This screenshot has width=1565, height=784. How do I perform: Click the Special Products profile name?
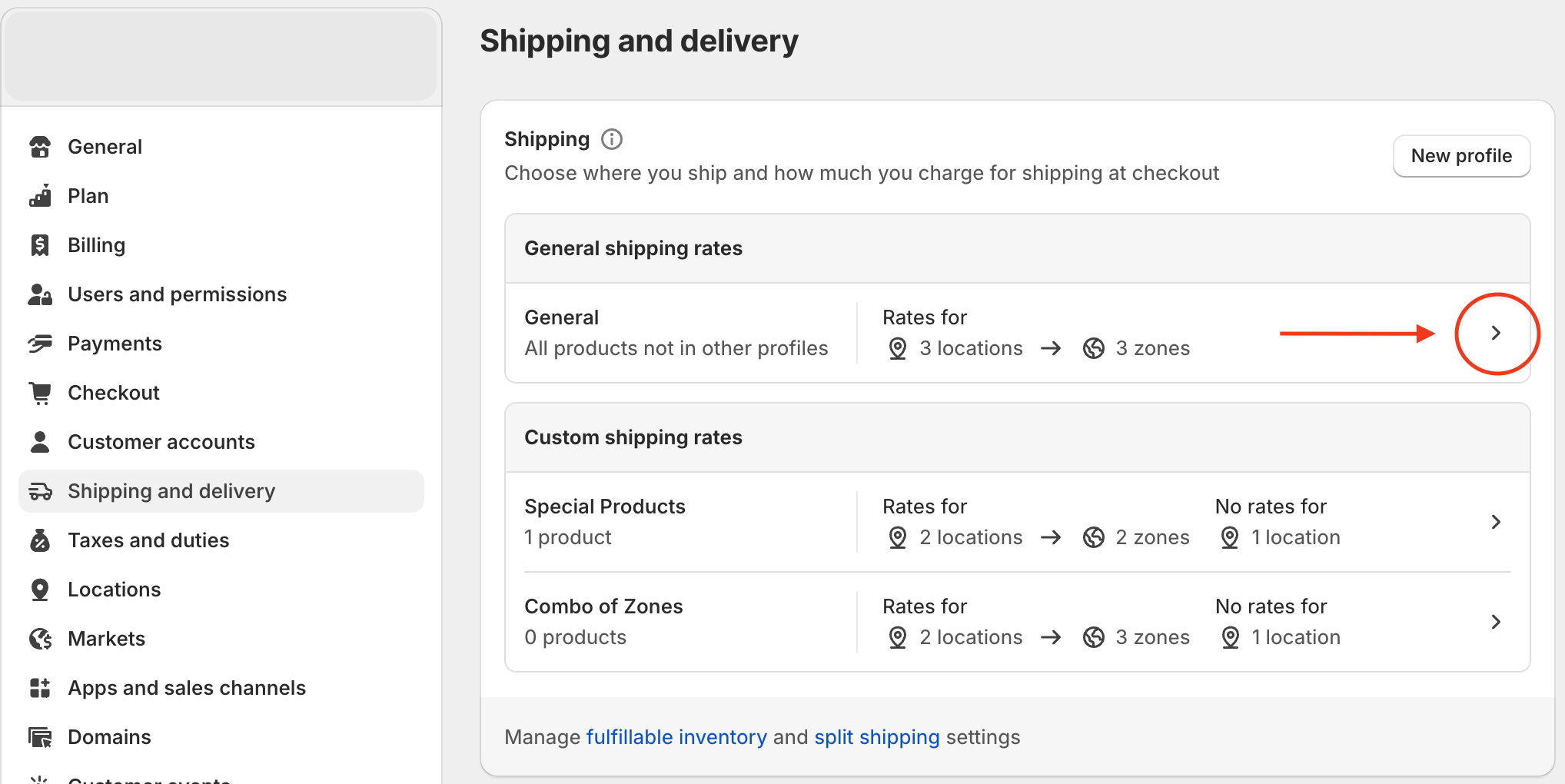604,507
